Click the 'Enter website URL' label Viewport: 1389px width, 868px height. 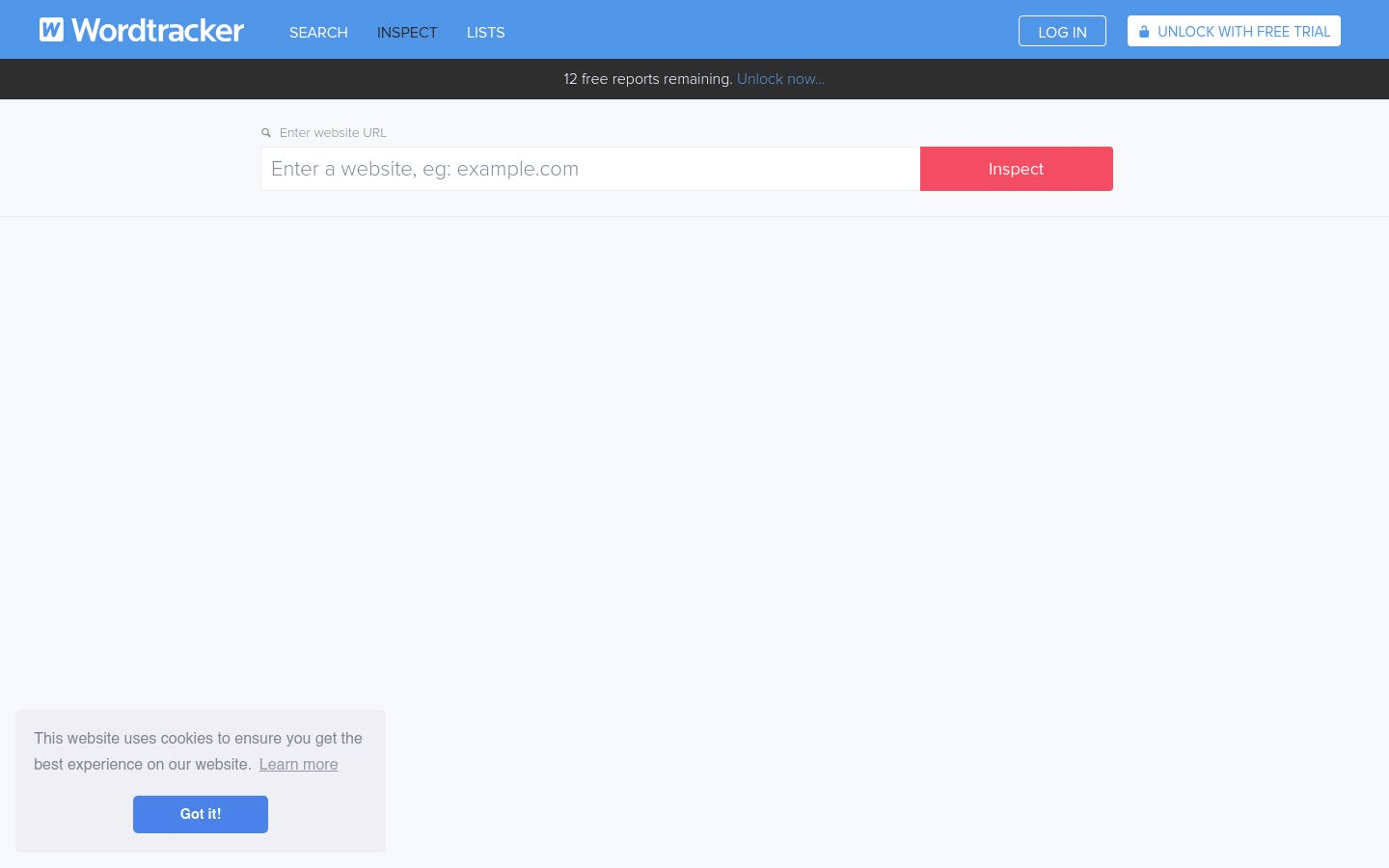point(333,133)
